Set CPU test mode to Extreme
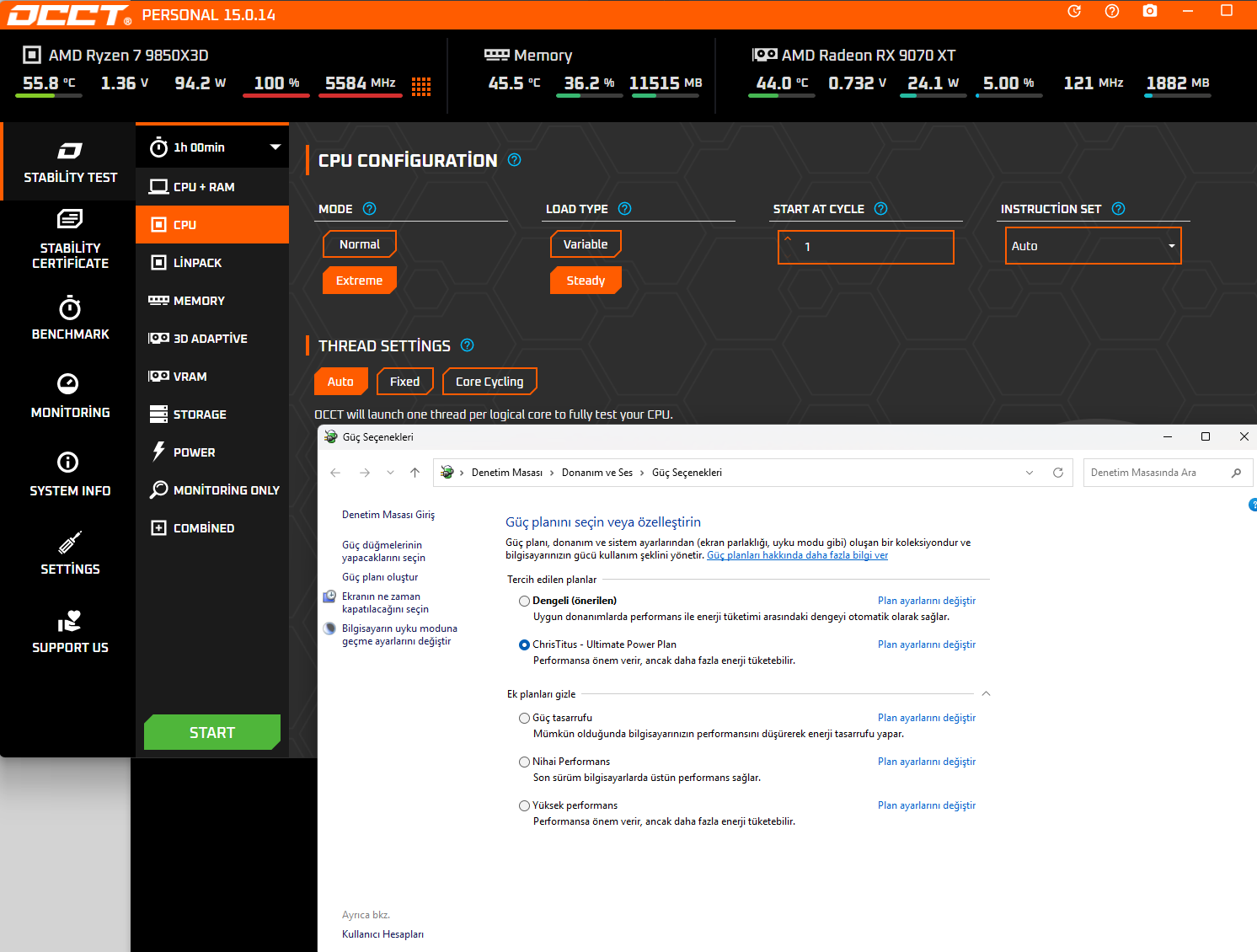Viewport: 1257px width, 952px height. coord(360,281)
